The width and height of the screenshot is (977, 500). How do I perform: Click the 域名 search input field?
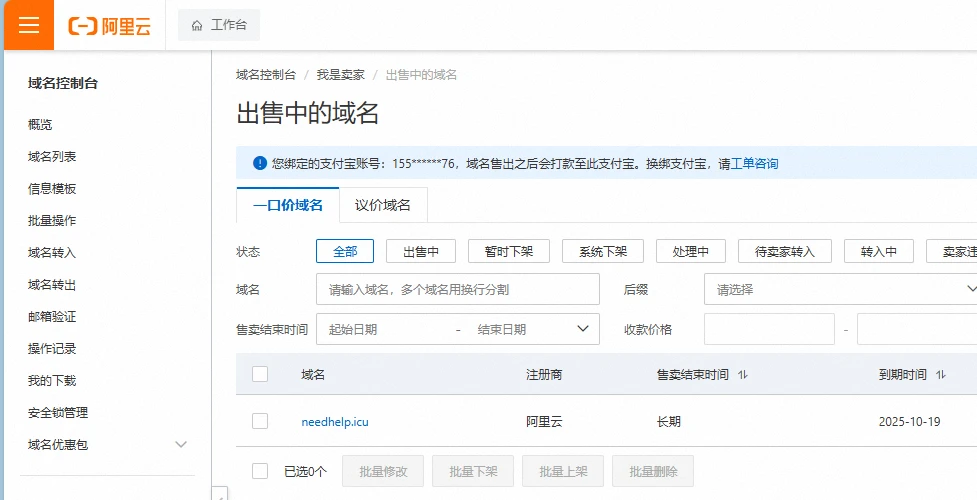point(457,289)
